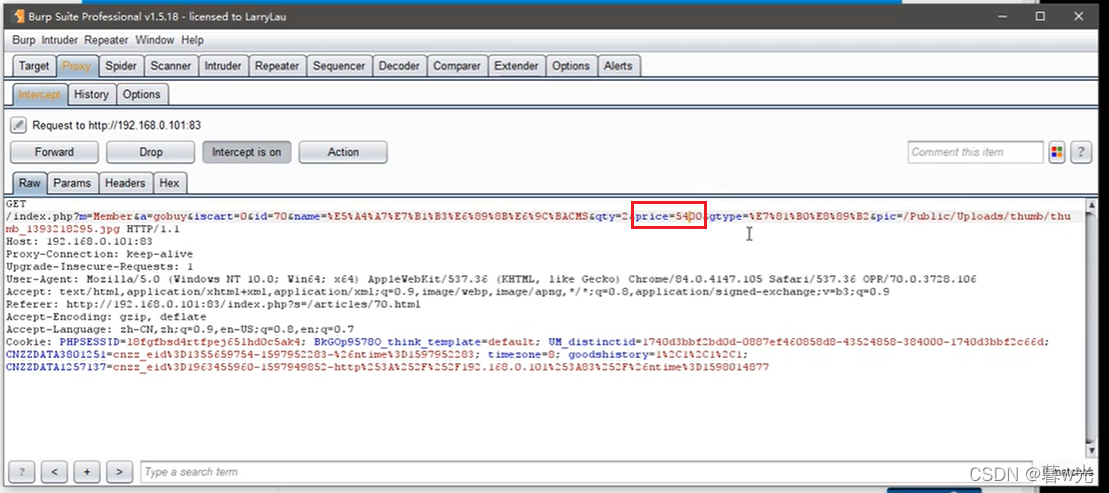The height and width of the screenshot is (493, 1109).
Task: Click the plus search options button
Action: [87, 472]
